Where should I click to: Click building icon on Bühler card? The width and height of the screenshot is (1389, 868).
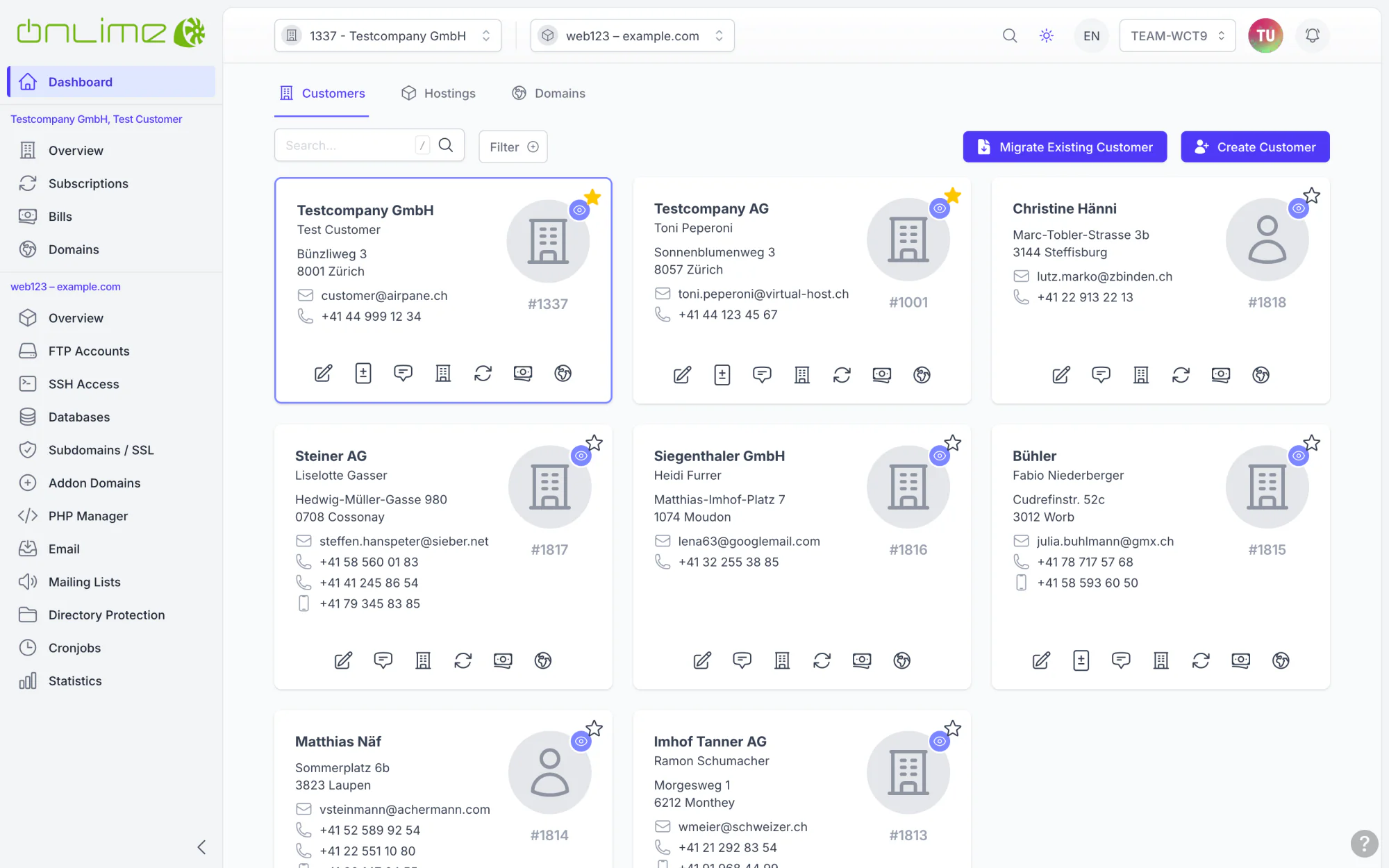(x=1161, y=660)
